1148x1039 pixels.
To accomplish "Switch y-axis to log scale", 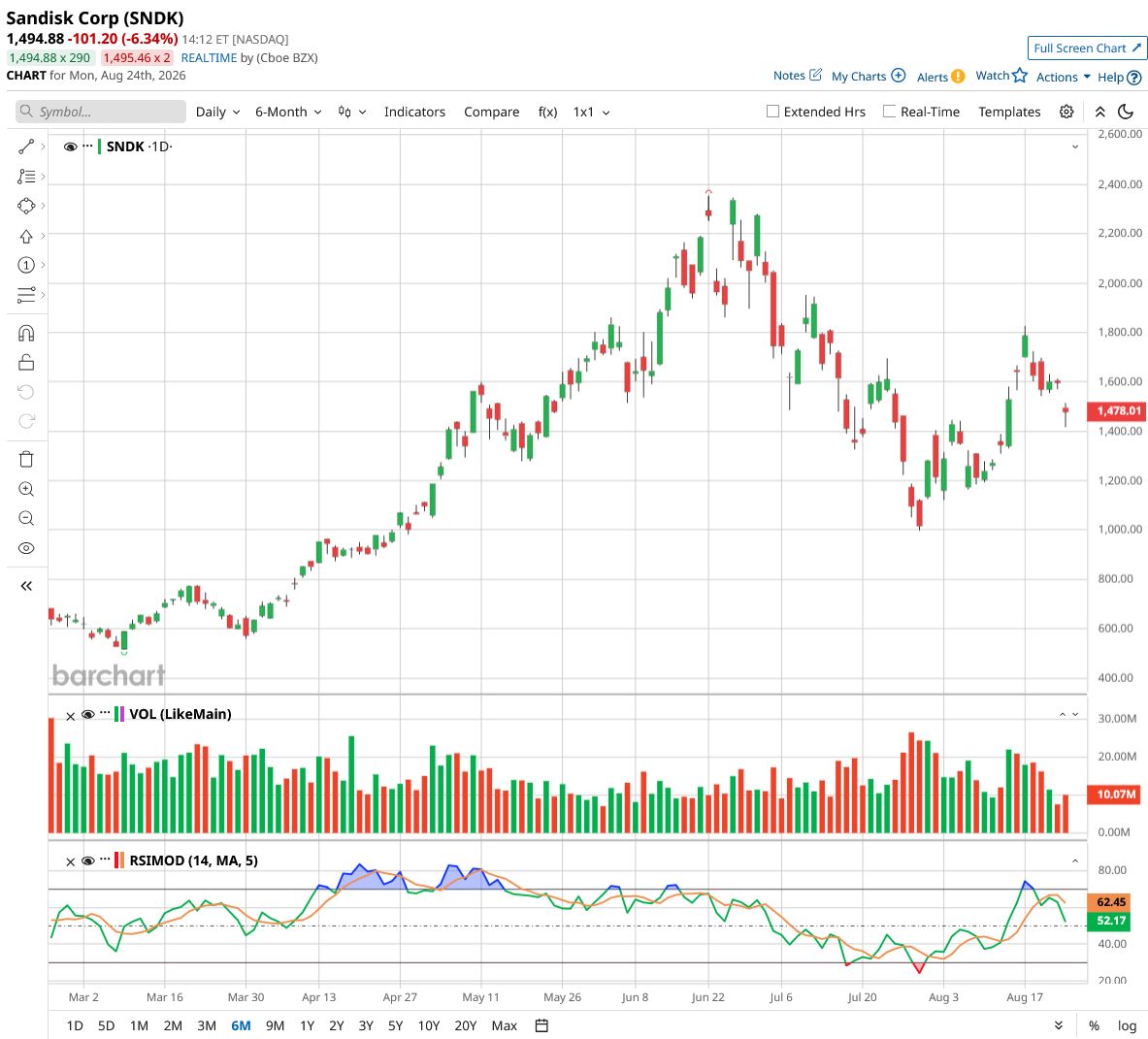I will tap(1127, 1025).
